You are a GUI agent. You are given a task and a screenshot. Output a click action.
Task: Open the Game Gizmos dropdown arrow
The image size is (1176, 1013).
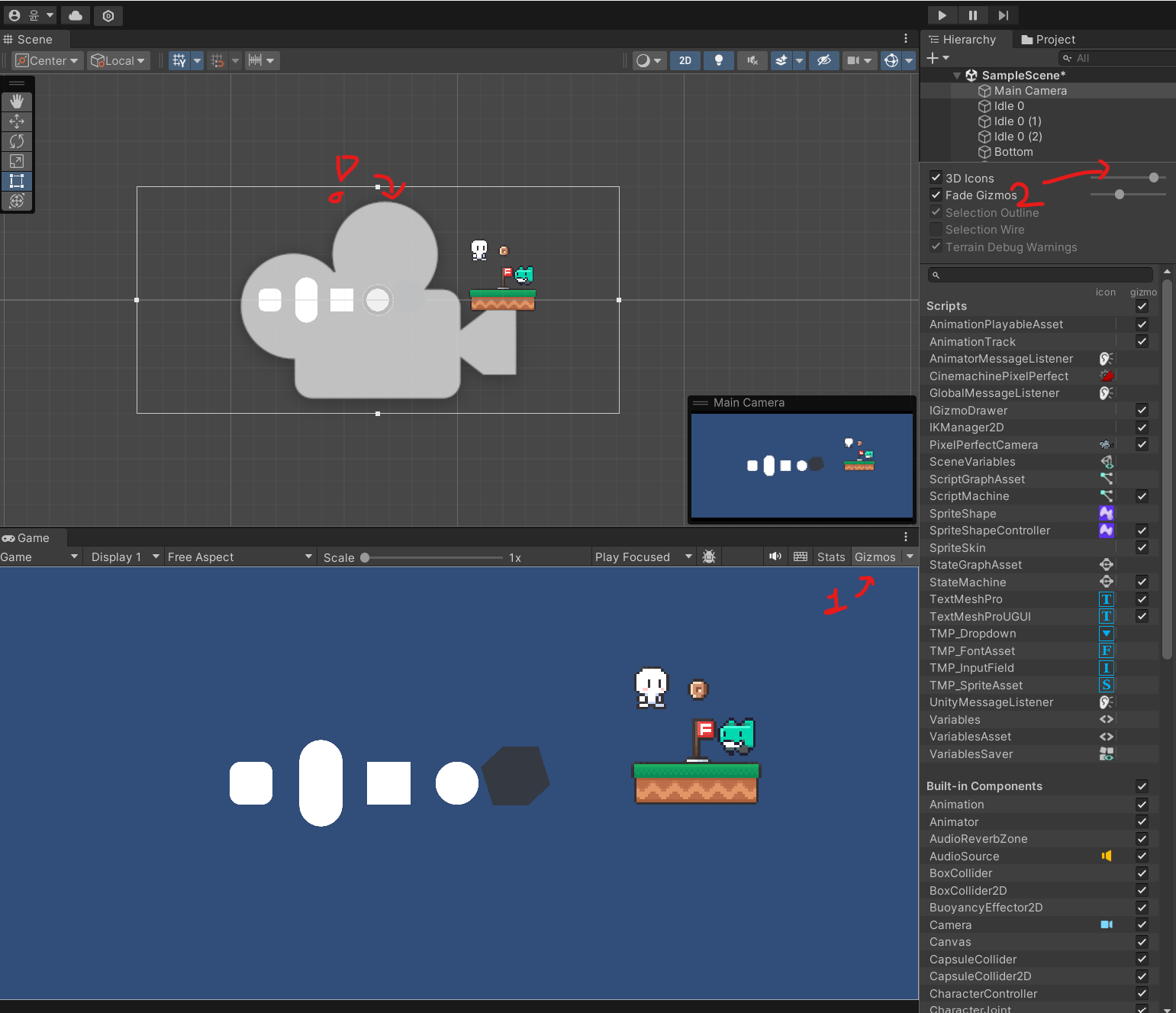tap(910, 557)
